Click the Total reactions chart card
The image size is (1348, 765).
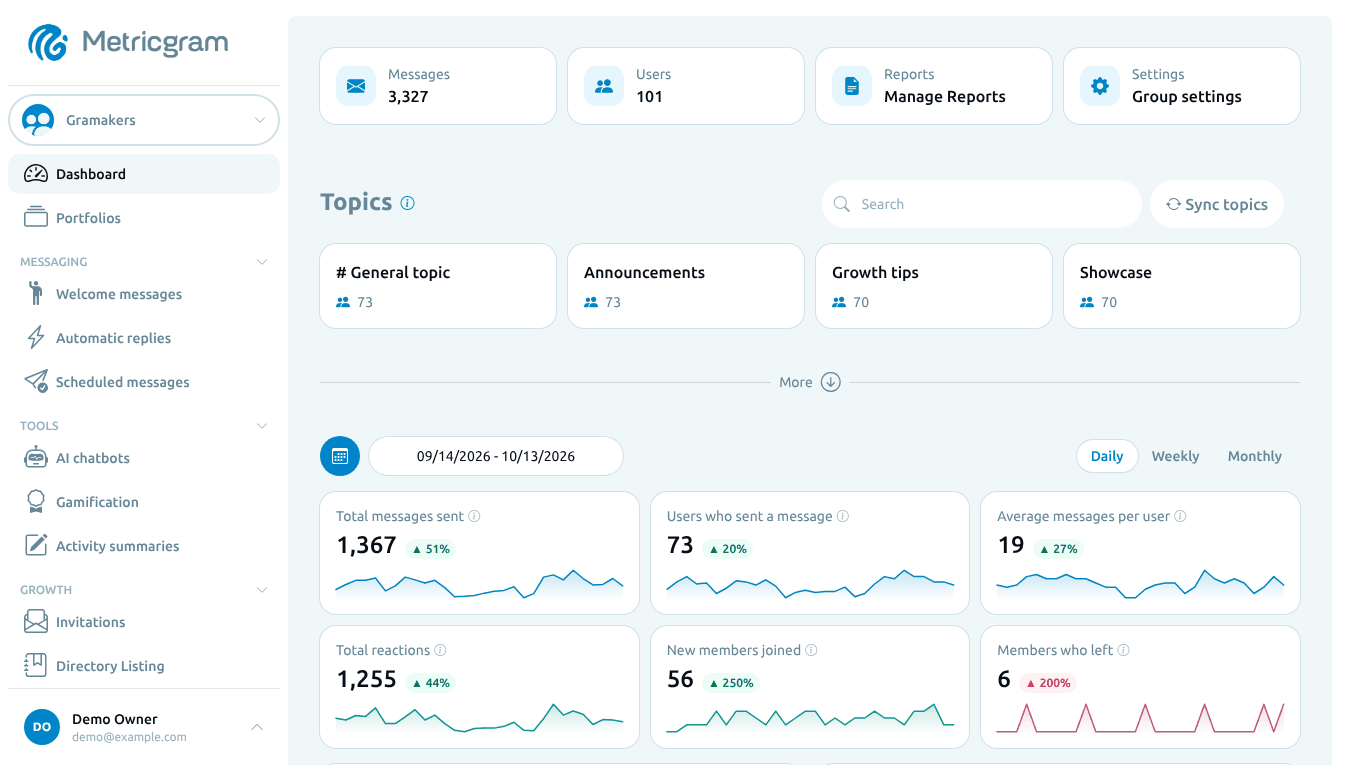(479, 687)
